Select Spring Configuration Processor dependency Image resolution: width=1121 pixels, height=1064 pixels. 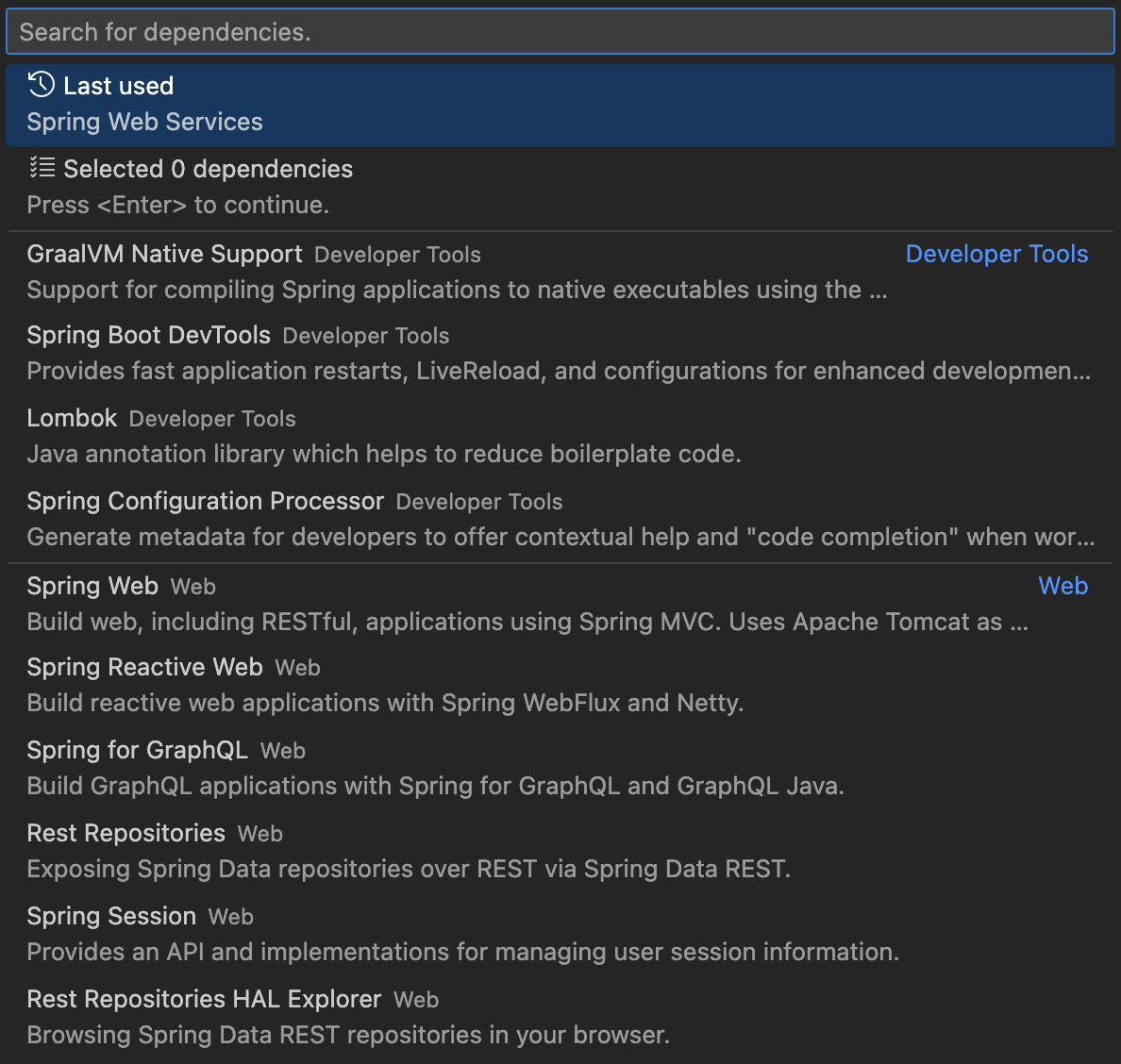point(560,520)
